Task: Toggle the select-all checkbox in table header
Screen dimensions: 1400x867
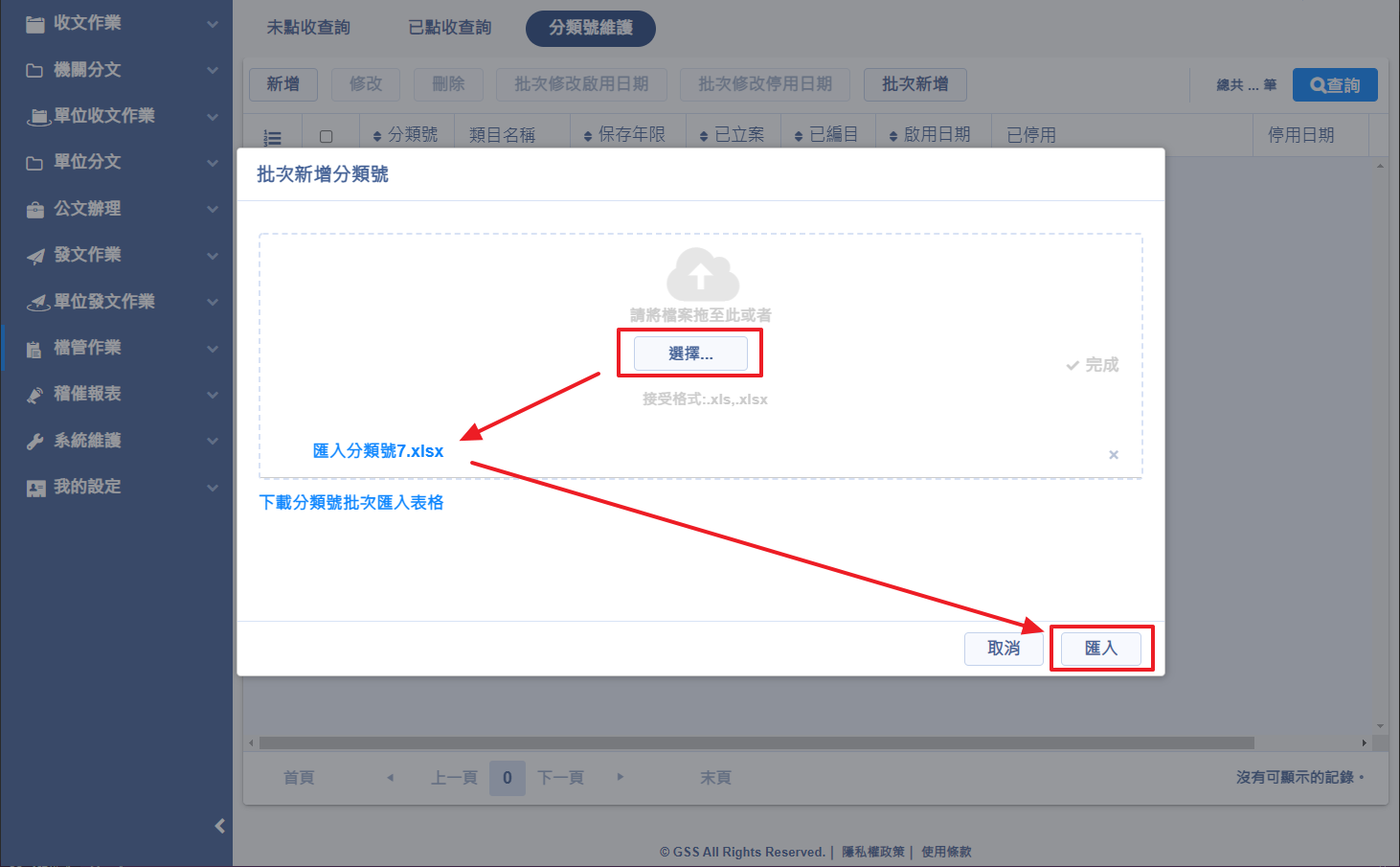Action: click(326, 137)
